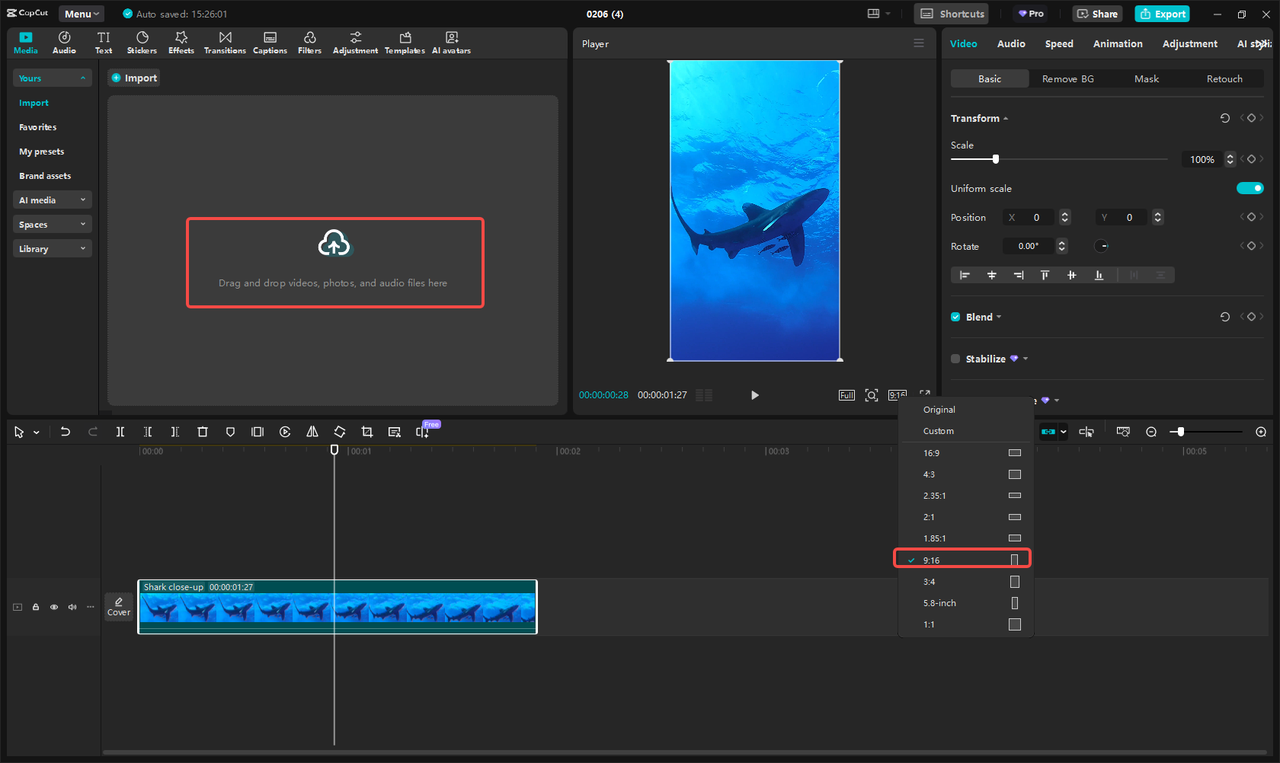The height and width of the screenshot is (763, 1280).
Task: Switch to the Remove BG tab
Action: pyautogui.click(x=1067, y=78)
